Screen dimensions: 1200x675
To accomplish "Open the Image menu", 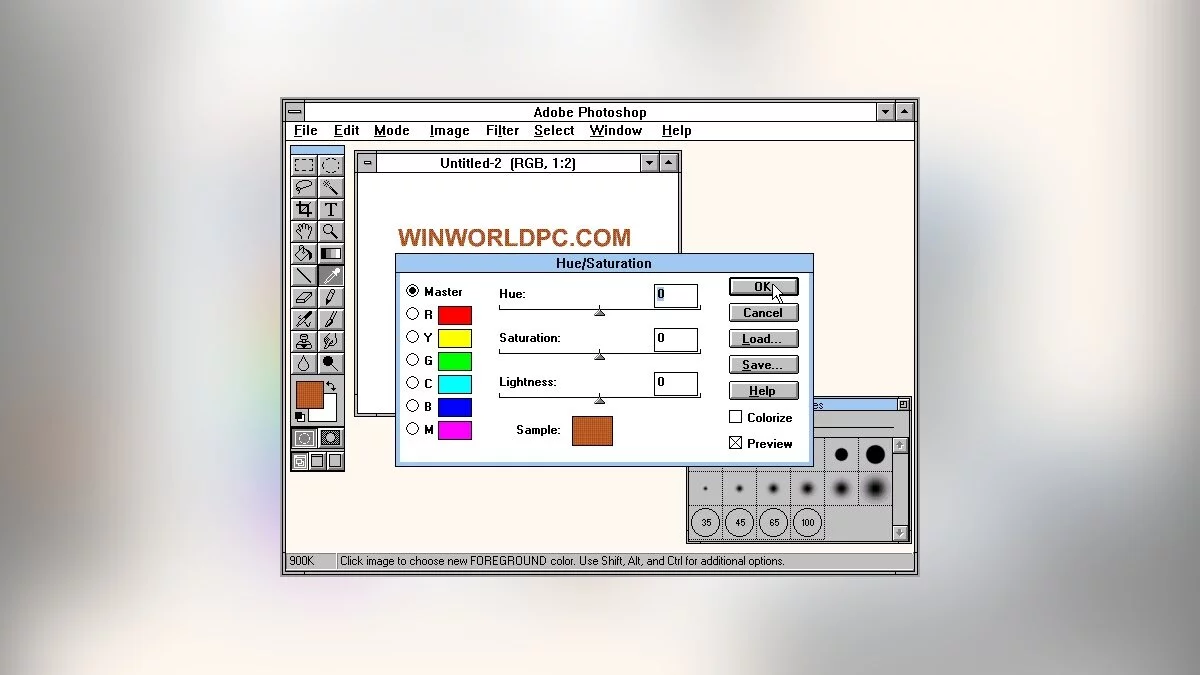I will click(x=449, y=130).
